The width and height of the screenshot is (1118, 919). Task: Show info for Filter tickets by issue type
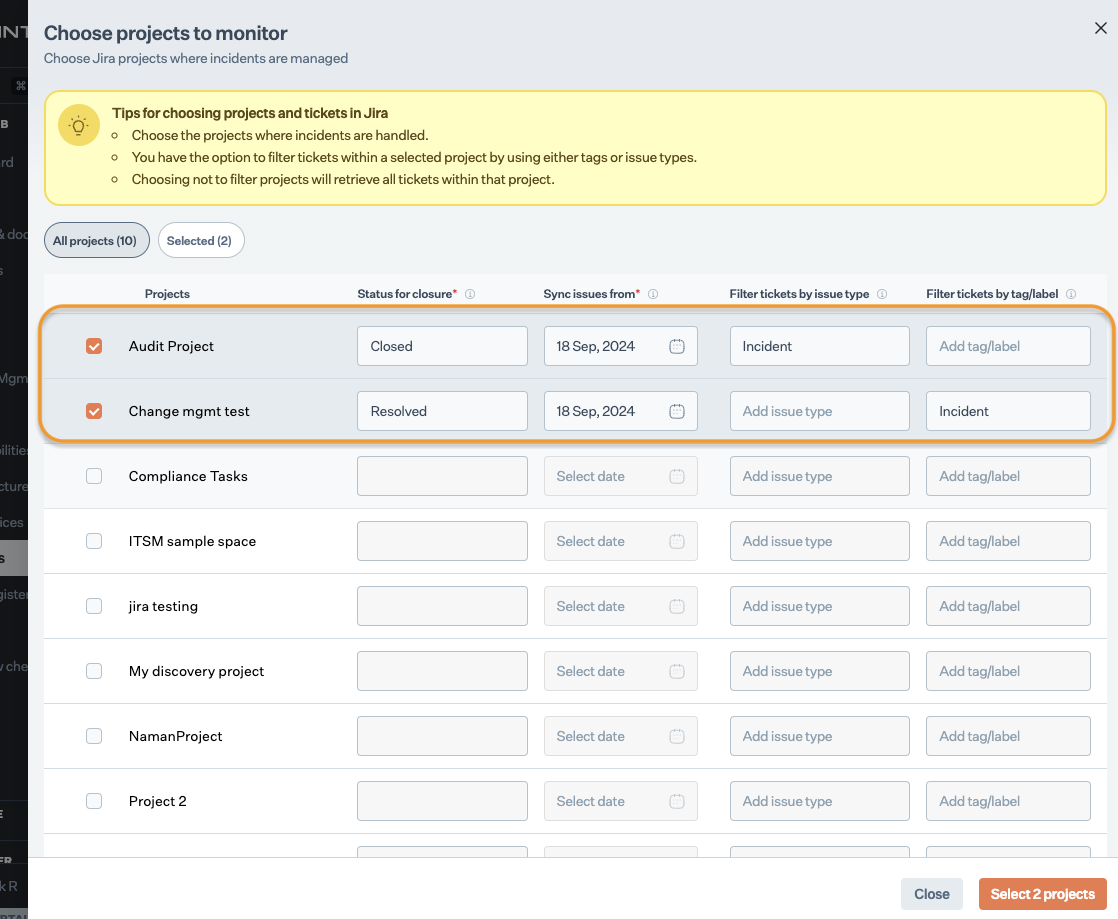coord(882,294)
